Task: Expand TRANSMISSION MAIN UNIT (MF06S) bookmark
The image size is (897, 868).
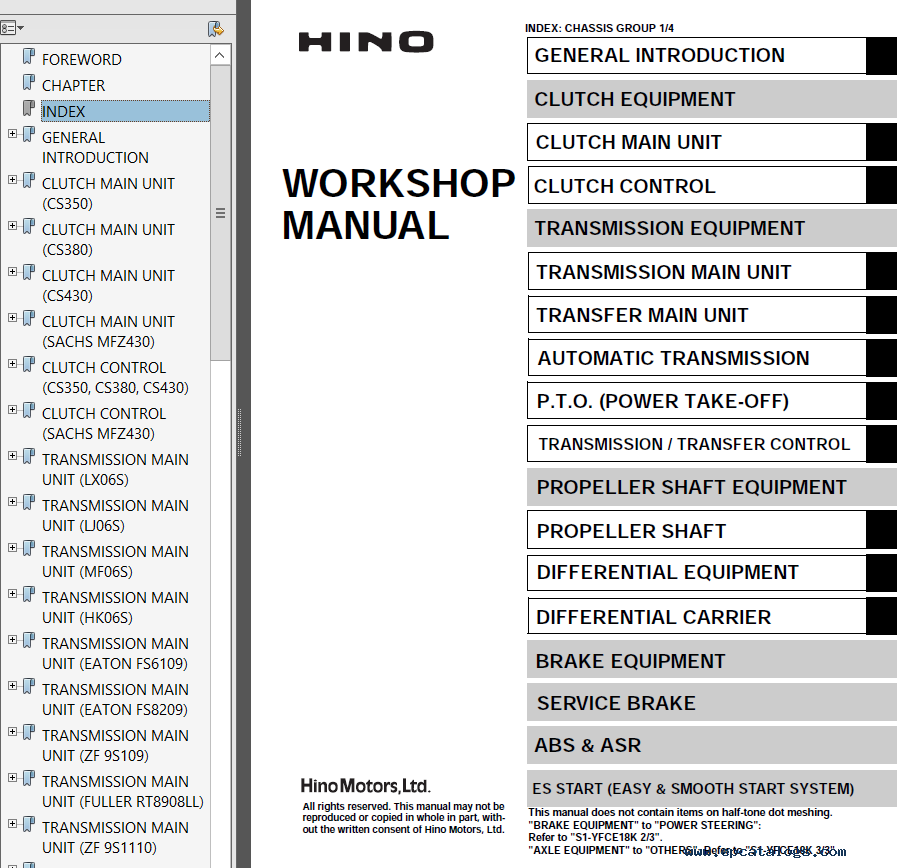Action: 13,548
